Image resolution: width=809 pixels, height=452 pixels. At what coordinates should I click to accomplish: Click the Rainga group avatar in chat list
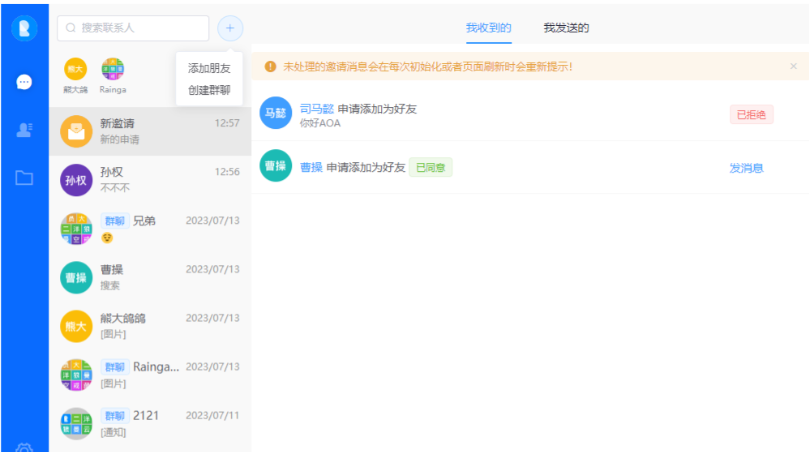(76, 375)
